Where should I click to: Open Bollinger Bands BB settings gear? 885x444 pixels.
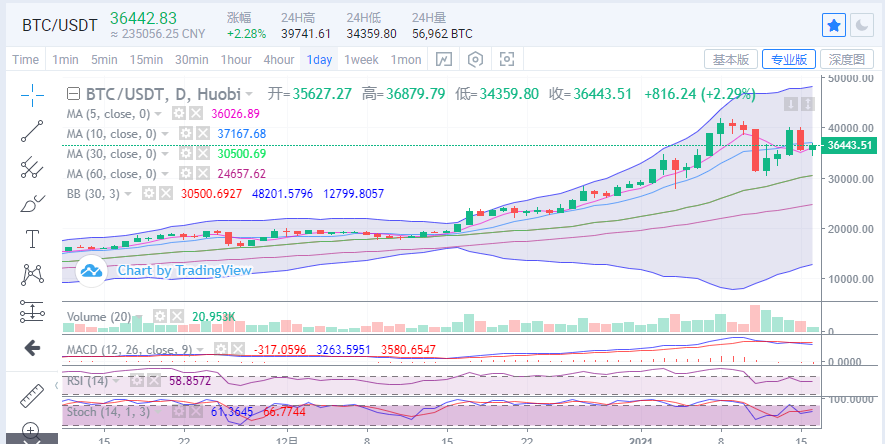[148, 194]
